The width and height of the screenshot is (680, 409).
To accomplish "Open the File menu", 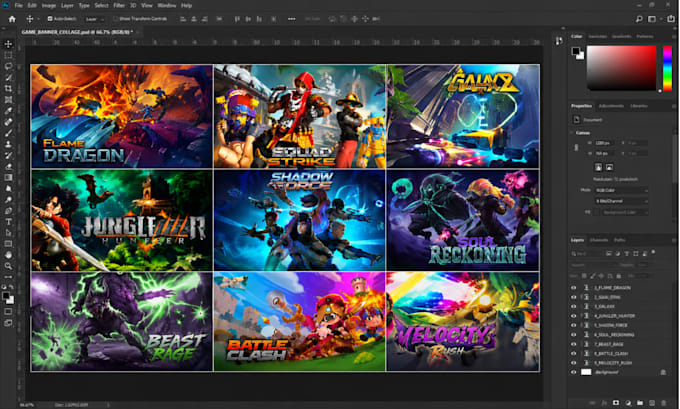I will (19, 6).
